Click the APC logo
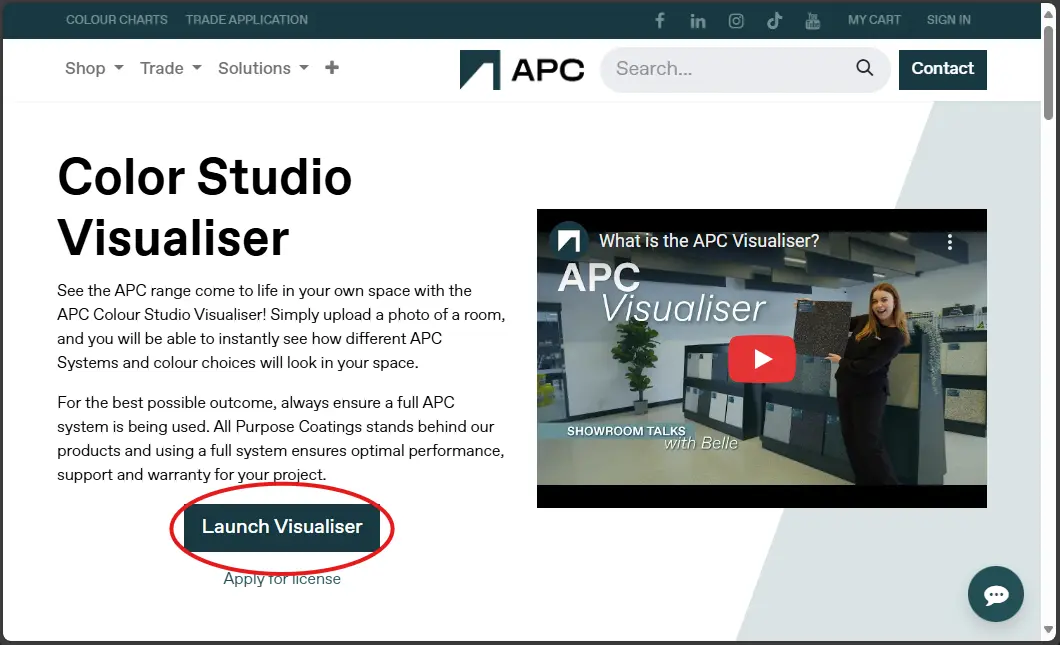 click(522, 70)
